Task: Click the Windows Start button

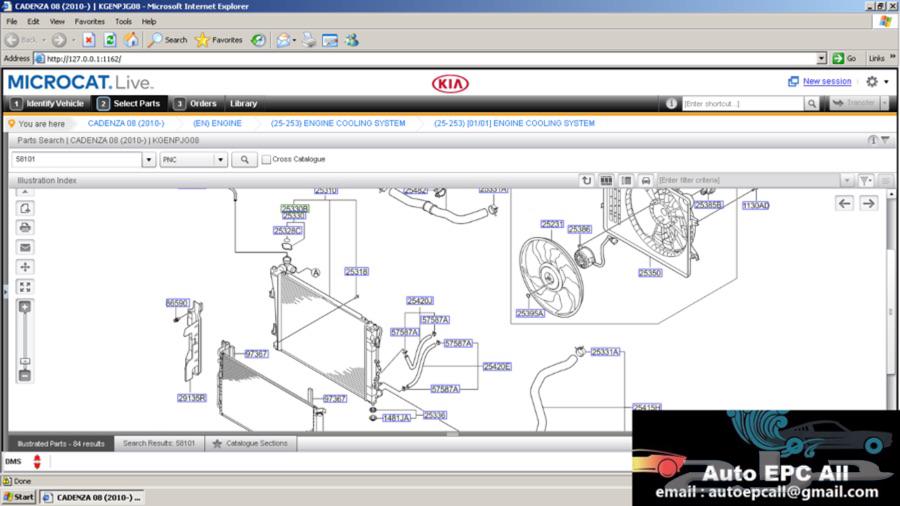Action: [x=18, y=497]
